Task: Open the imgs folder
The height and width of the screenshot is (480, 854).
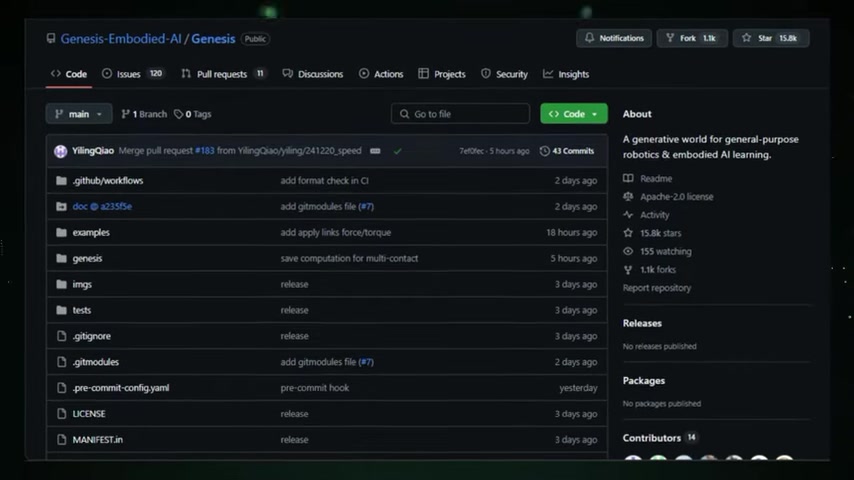Action: click(x=82, y=284)
